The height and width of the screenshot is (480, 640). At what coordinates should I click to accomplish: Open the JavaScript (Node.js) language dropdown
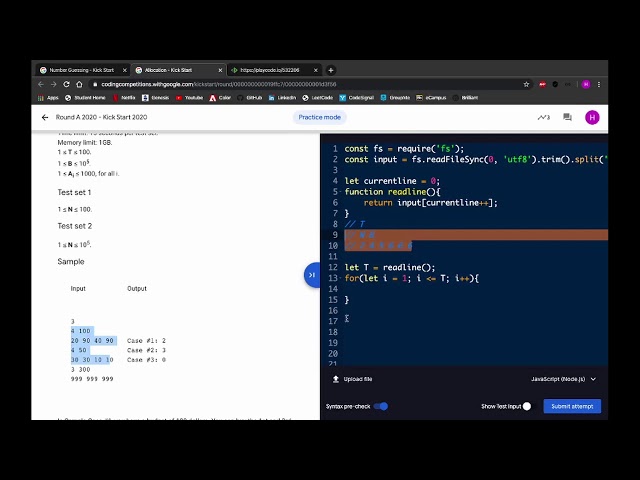pos(563,379)
